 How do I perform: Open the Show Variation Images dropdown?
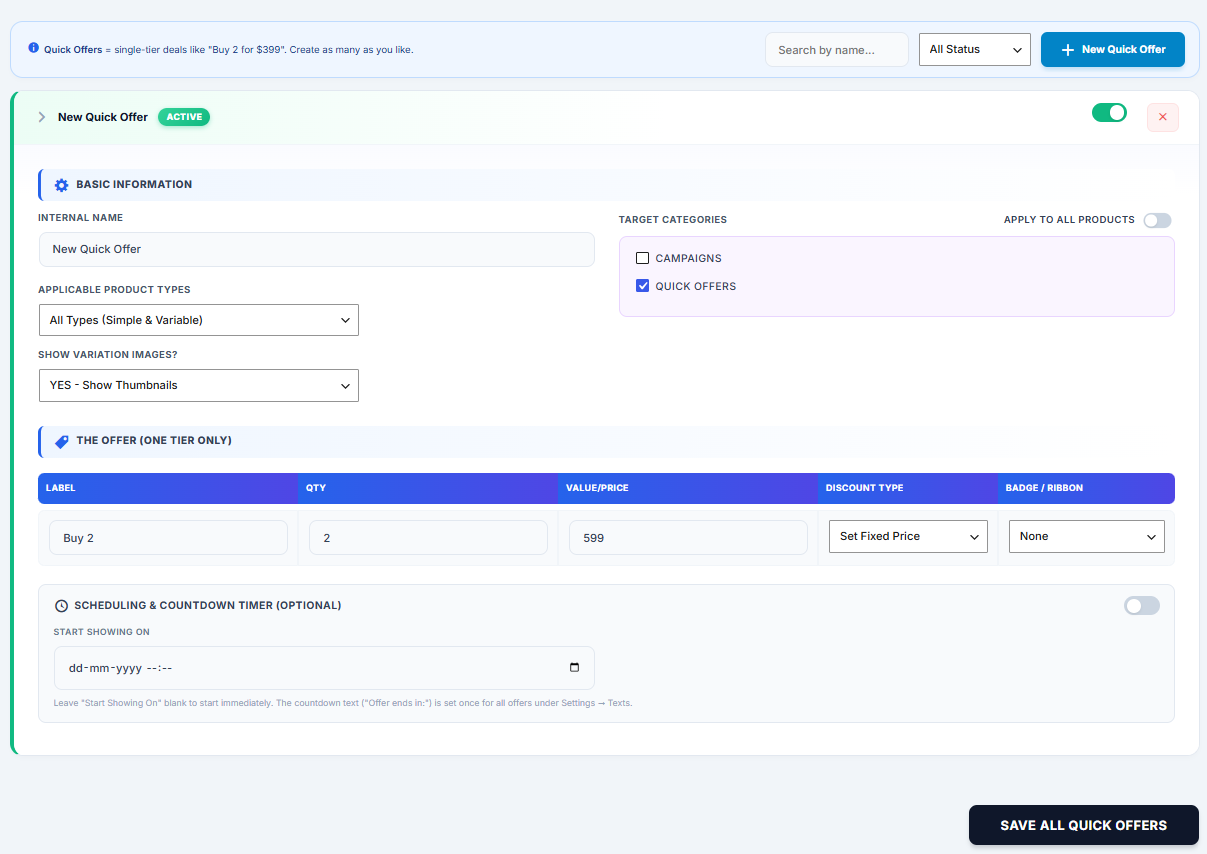click(x=199, y=385)
